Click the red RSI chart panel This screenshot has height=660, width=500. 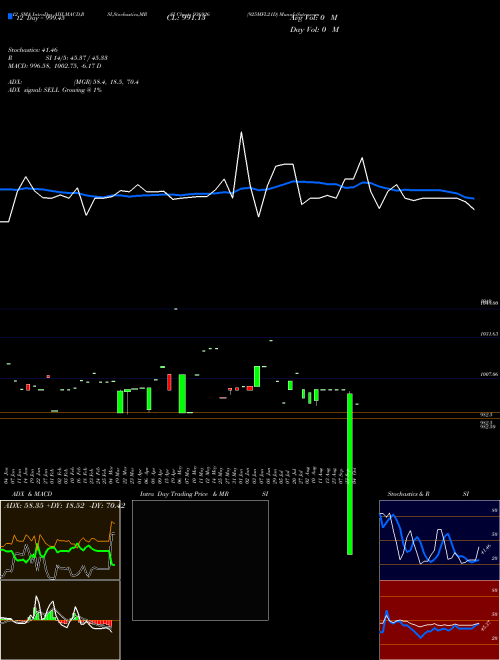click(439, 620)
